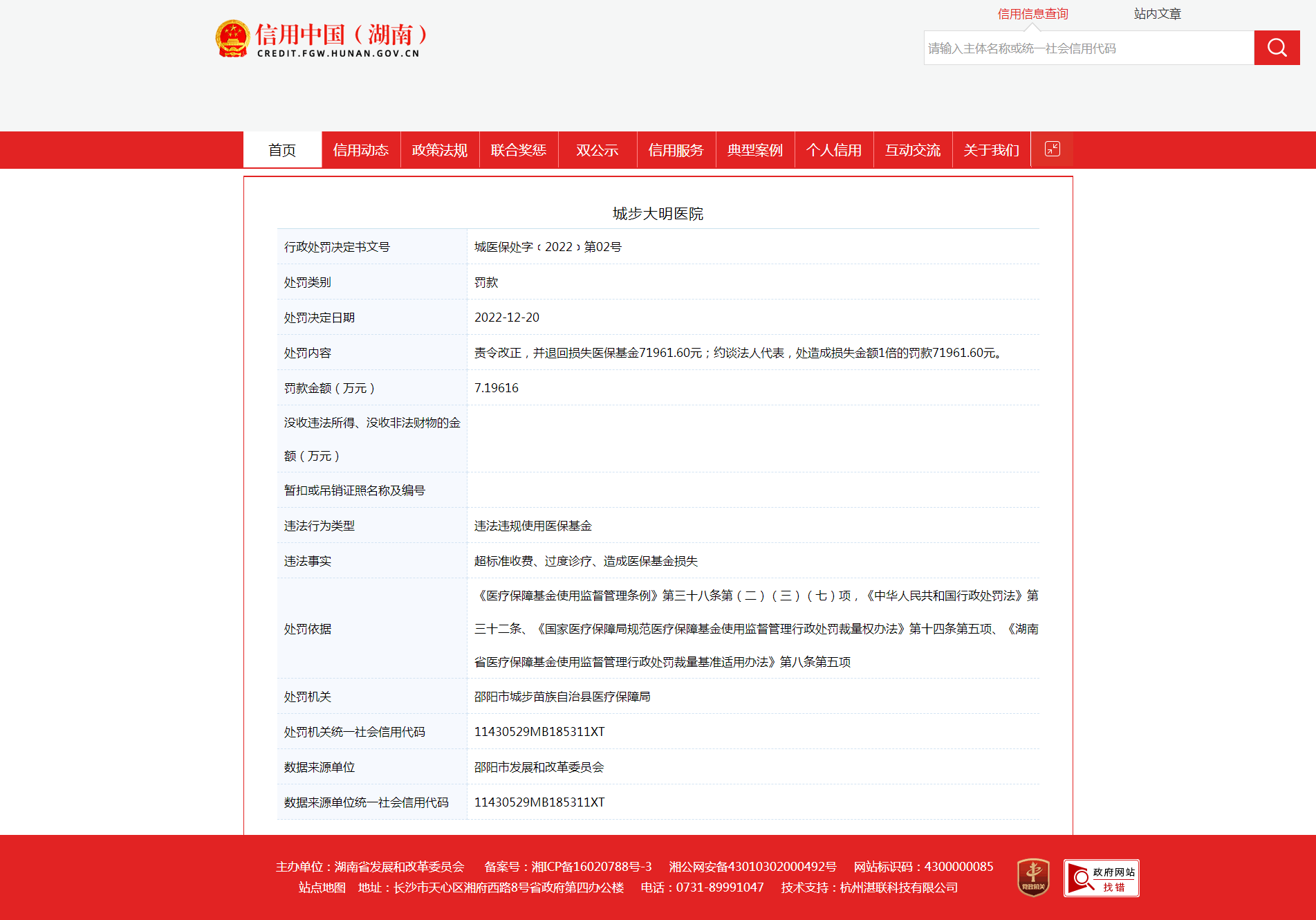Click the footer sponsor text 湖南省发展和改革委员会
The image size is (1316, 920).
tap(399, 867)
